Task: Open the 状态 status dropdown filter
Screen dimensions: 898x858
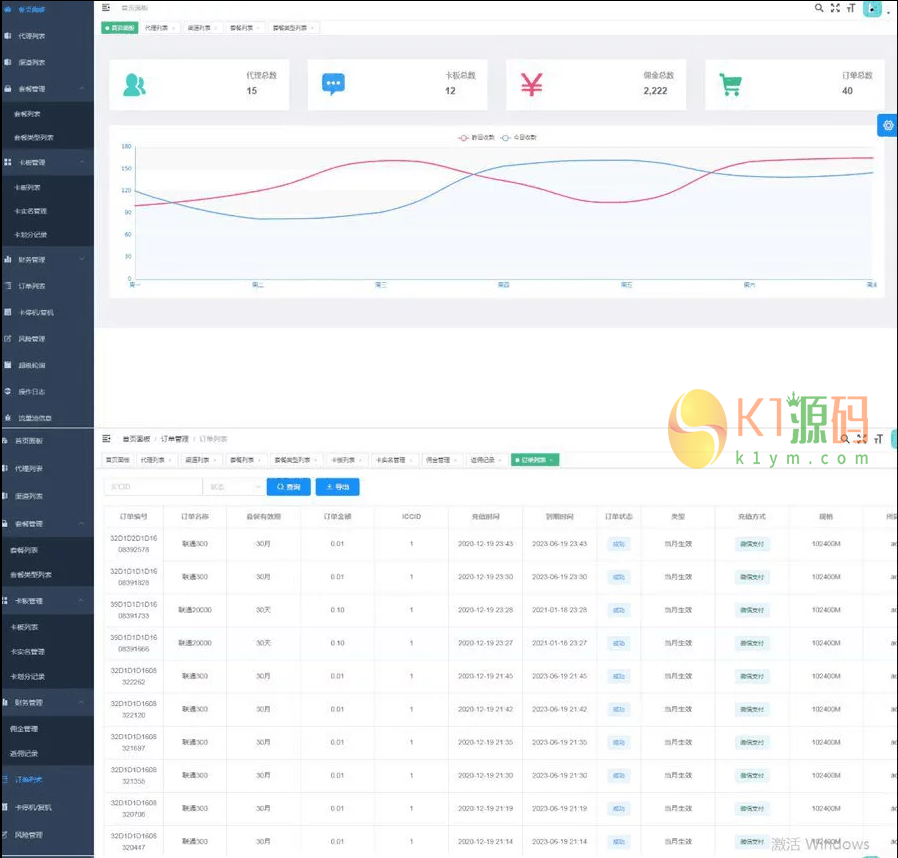Action: coord(231,487)
